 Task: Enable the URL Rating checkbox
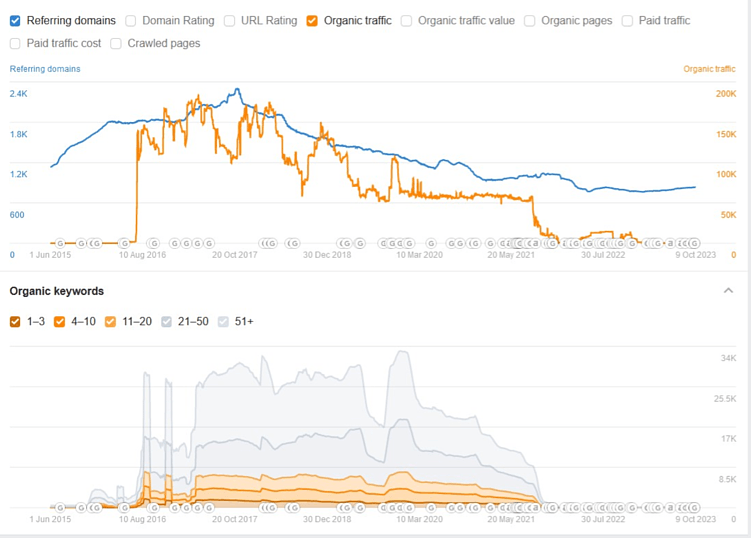pos(230,21)
